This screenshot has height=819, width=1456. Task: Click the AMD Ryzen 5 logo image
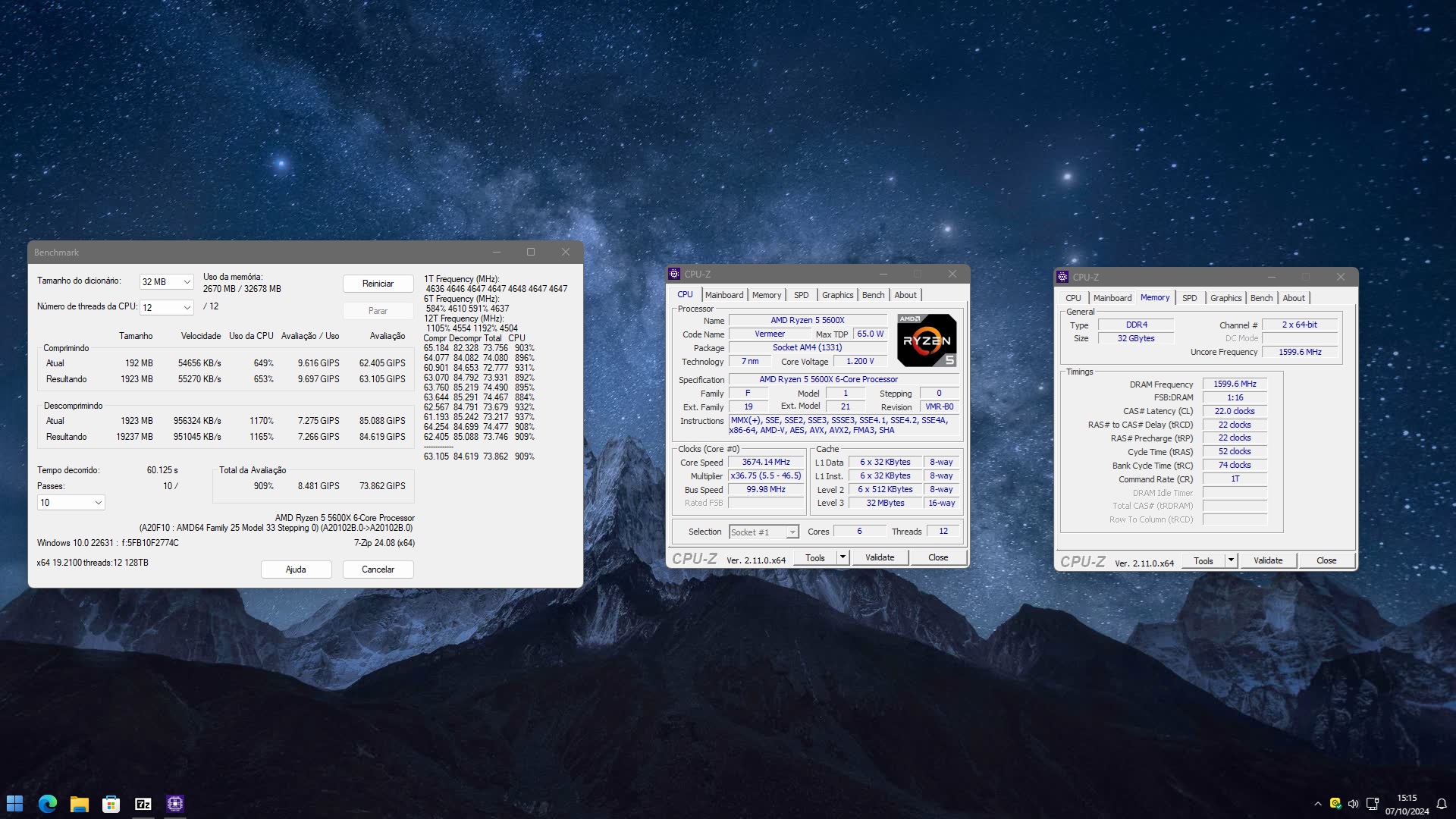coord(927,340)
